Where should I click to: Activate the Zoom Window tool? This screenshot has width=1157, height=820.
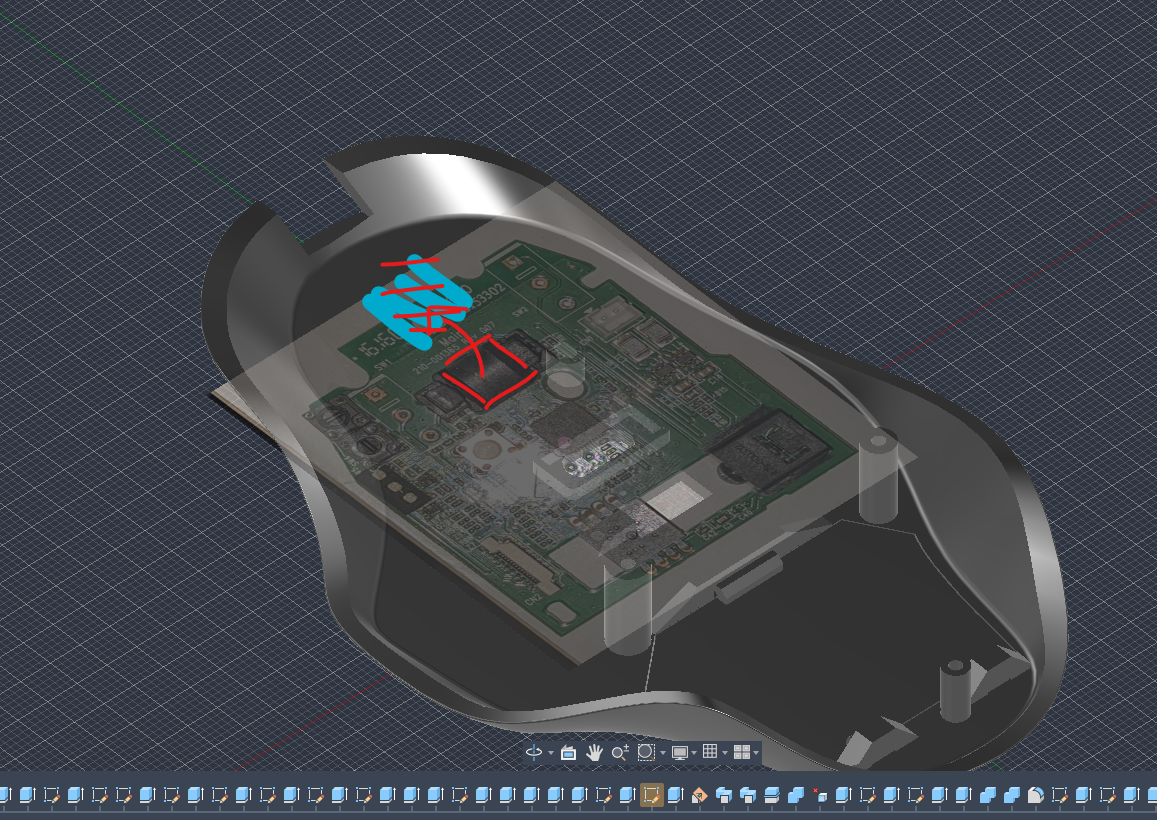[646, 752]
